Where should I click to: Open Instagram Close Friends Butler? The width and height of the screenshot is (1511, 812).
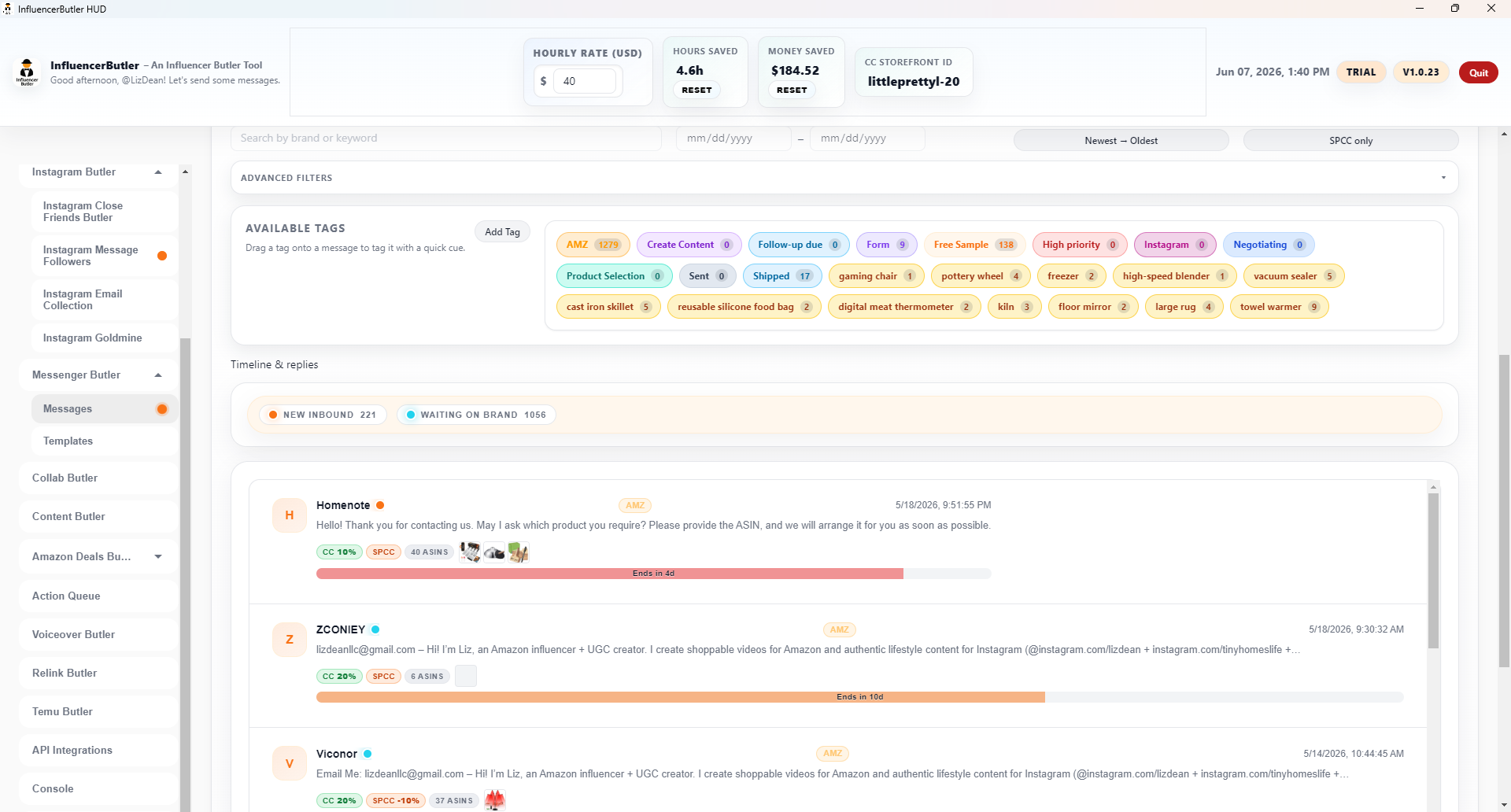105,212
